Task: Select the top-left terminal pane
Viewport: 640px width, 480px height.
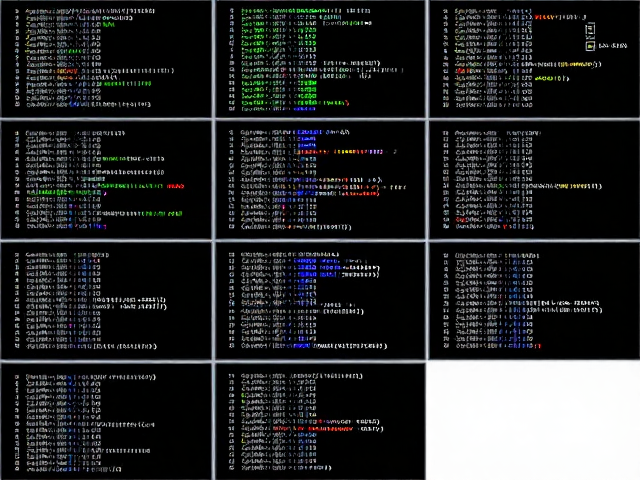Action: (x=106, y=59)
